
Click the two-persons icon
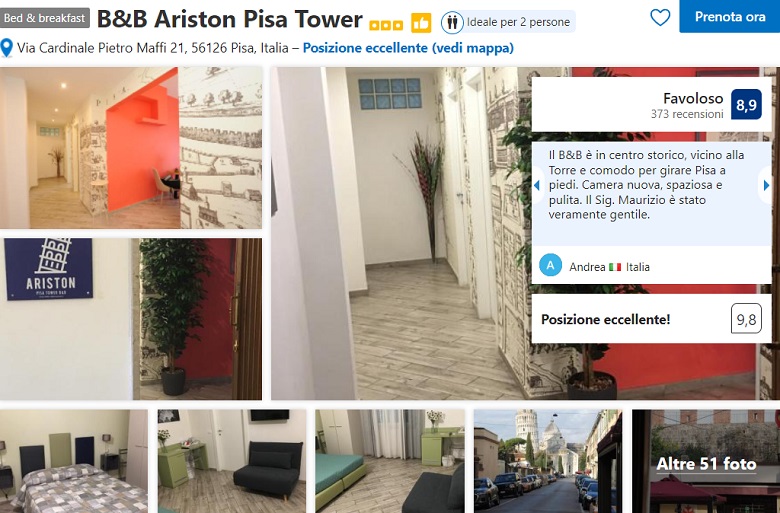tap(452, 22)
